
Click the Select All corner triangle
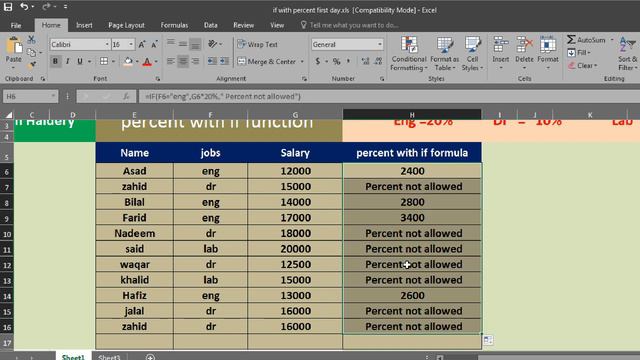click(x=8, y=115)
